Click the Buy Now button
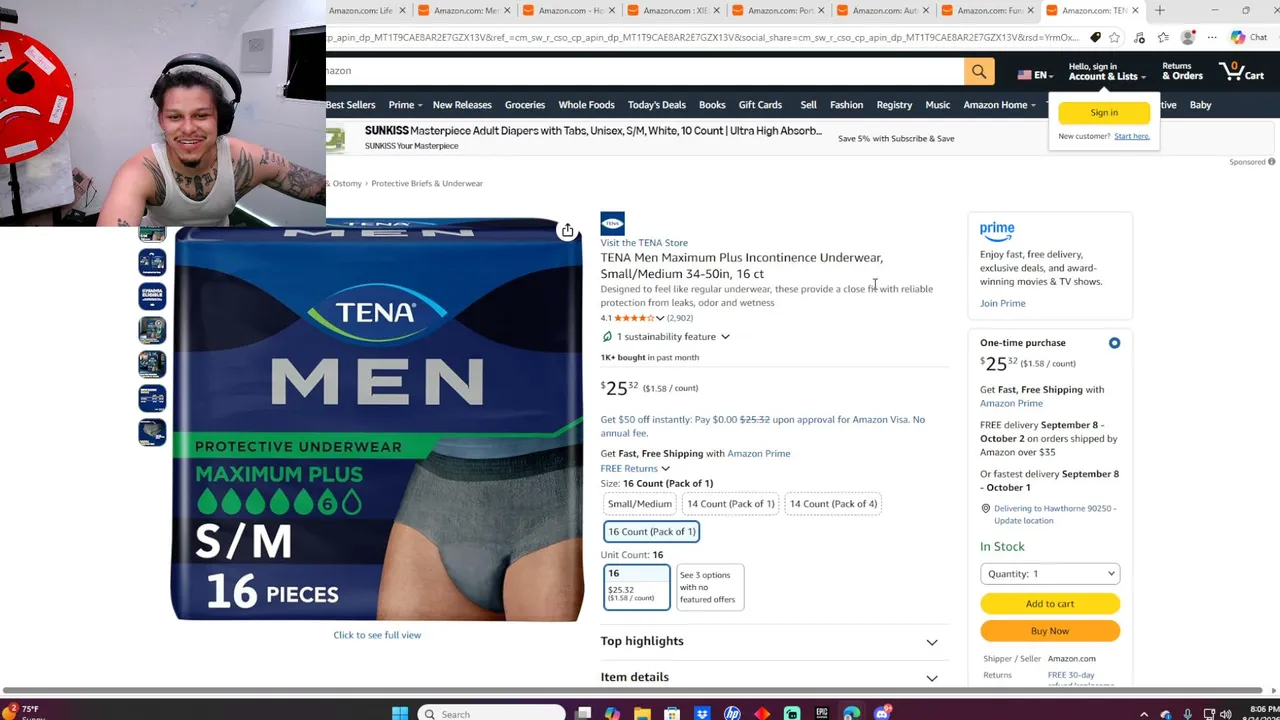1280x720 pixels. tap(1050, 631)
